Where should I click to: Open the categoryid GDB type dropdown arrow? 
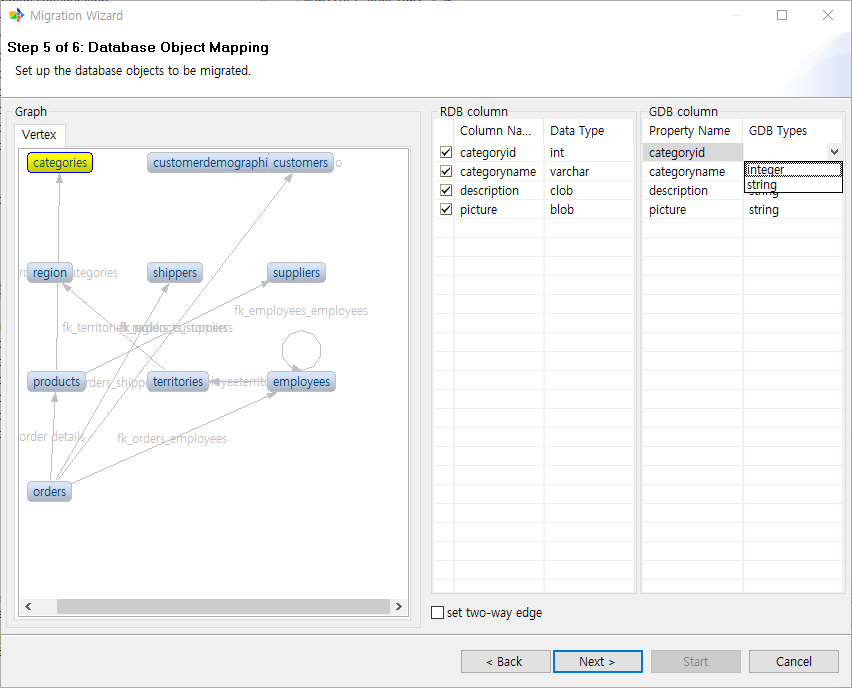[834, 152]
